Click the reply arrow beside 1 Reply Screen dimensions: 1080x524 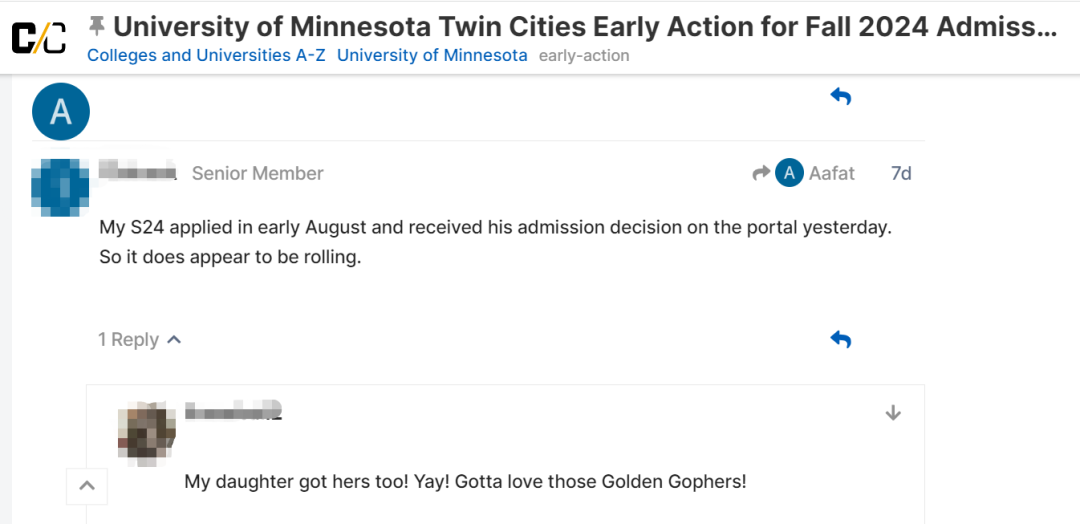click(840, 340)
